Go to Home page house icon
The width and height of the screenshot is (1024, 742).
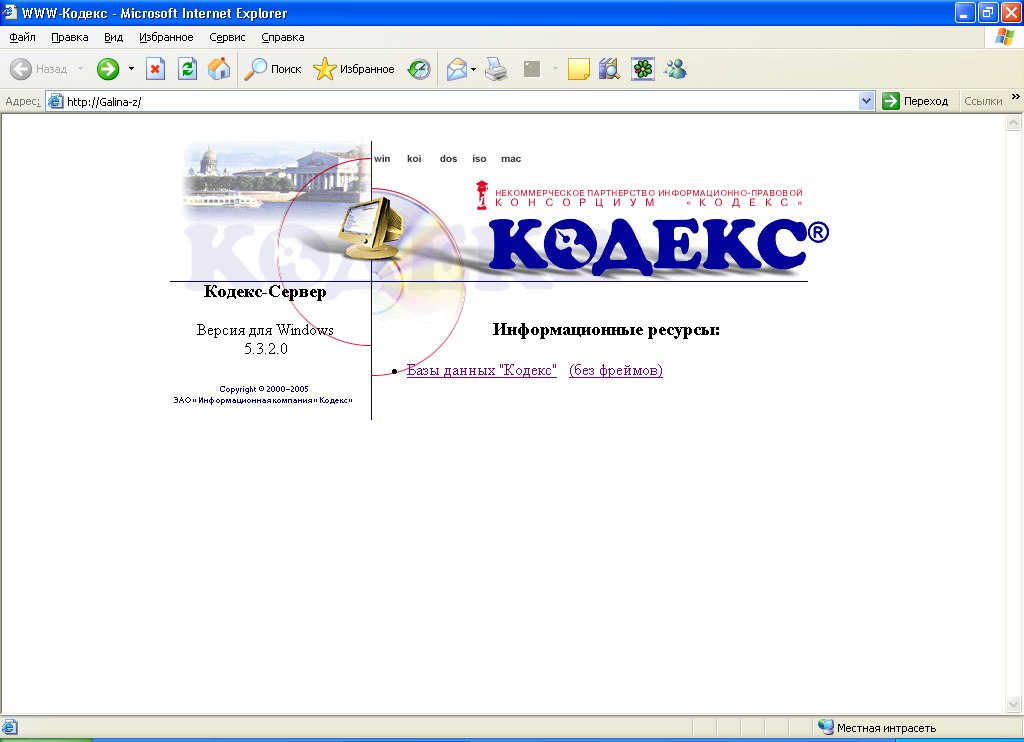click(219, 69)
